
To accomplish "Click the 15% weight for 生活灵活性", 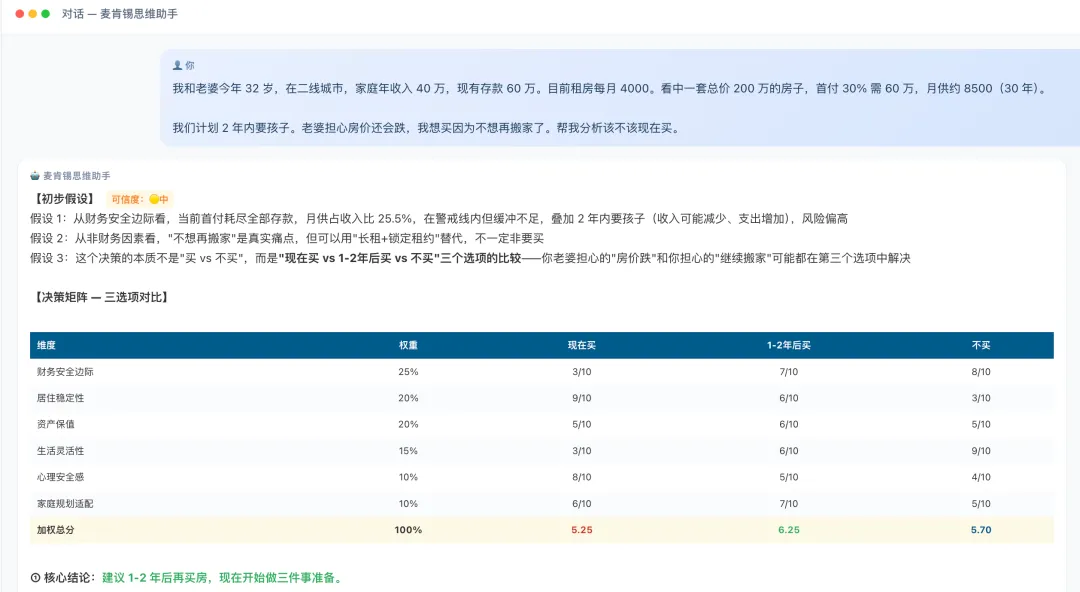I will pos(408,451).
